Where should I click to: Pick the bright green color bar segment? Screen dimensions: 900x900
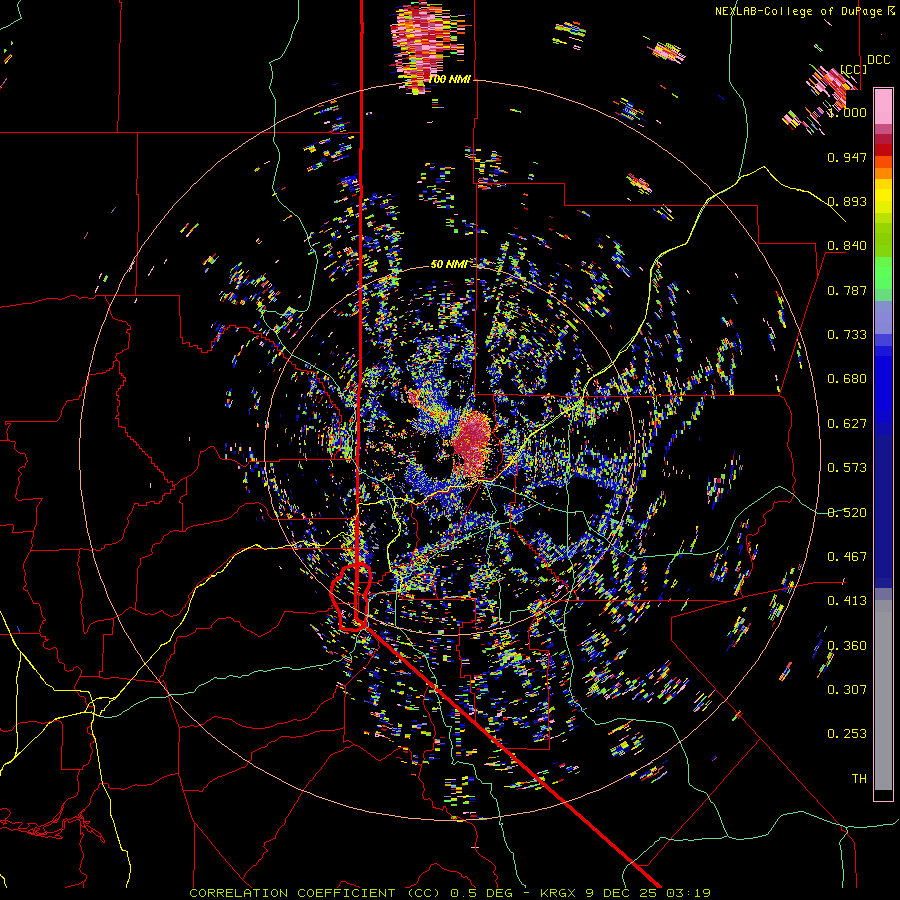tap(883, 273)
